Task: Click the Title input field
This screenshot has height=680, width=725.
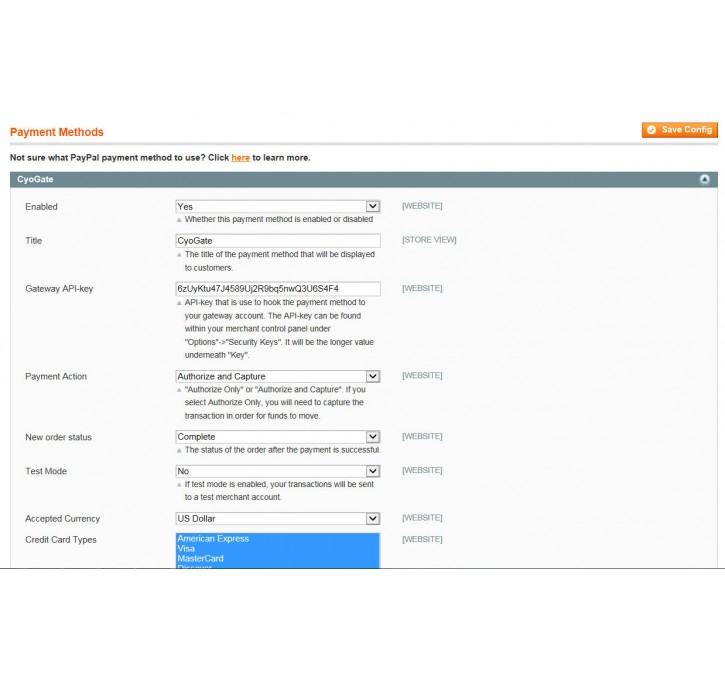Action: coord(277,240)
